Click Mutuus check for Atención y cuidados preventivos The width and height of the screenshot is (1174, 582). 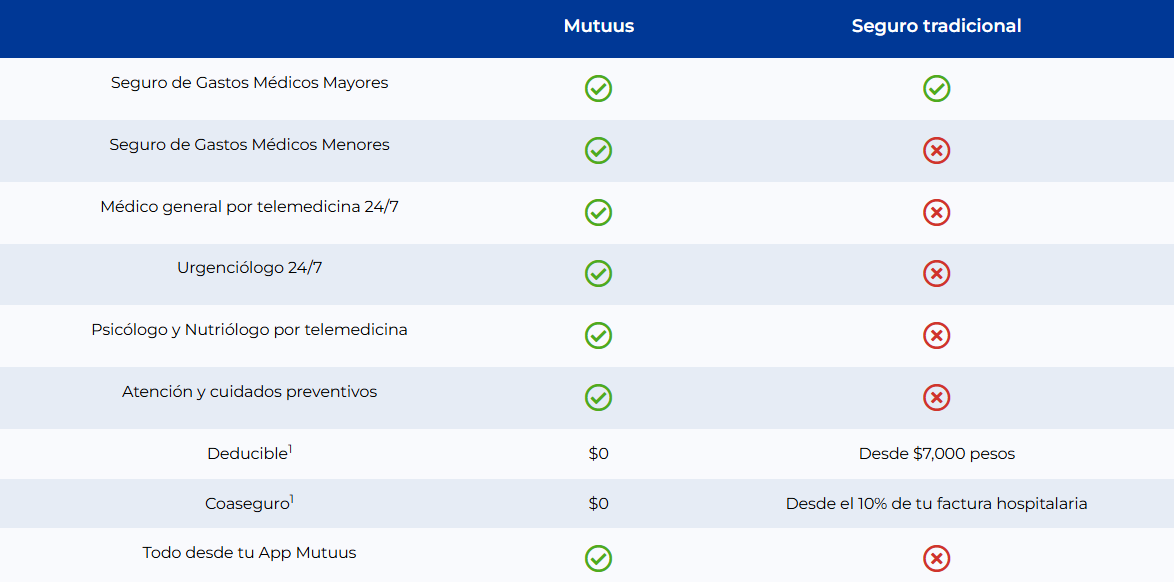[598, 397]
